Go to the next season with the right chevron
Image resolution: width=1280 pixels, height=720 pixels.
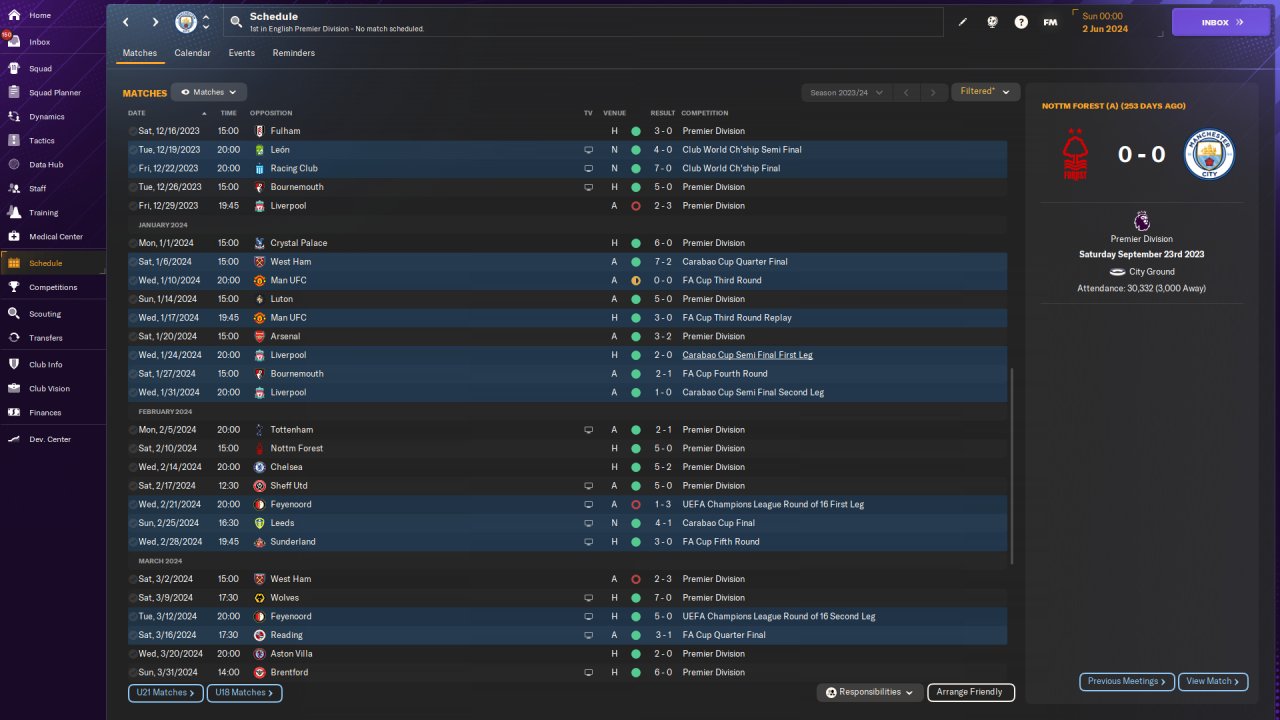(x=933, y=93)
